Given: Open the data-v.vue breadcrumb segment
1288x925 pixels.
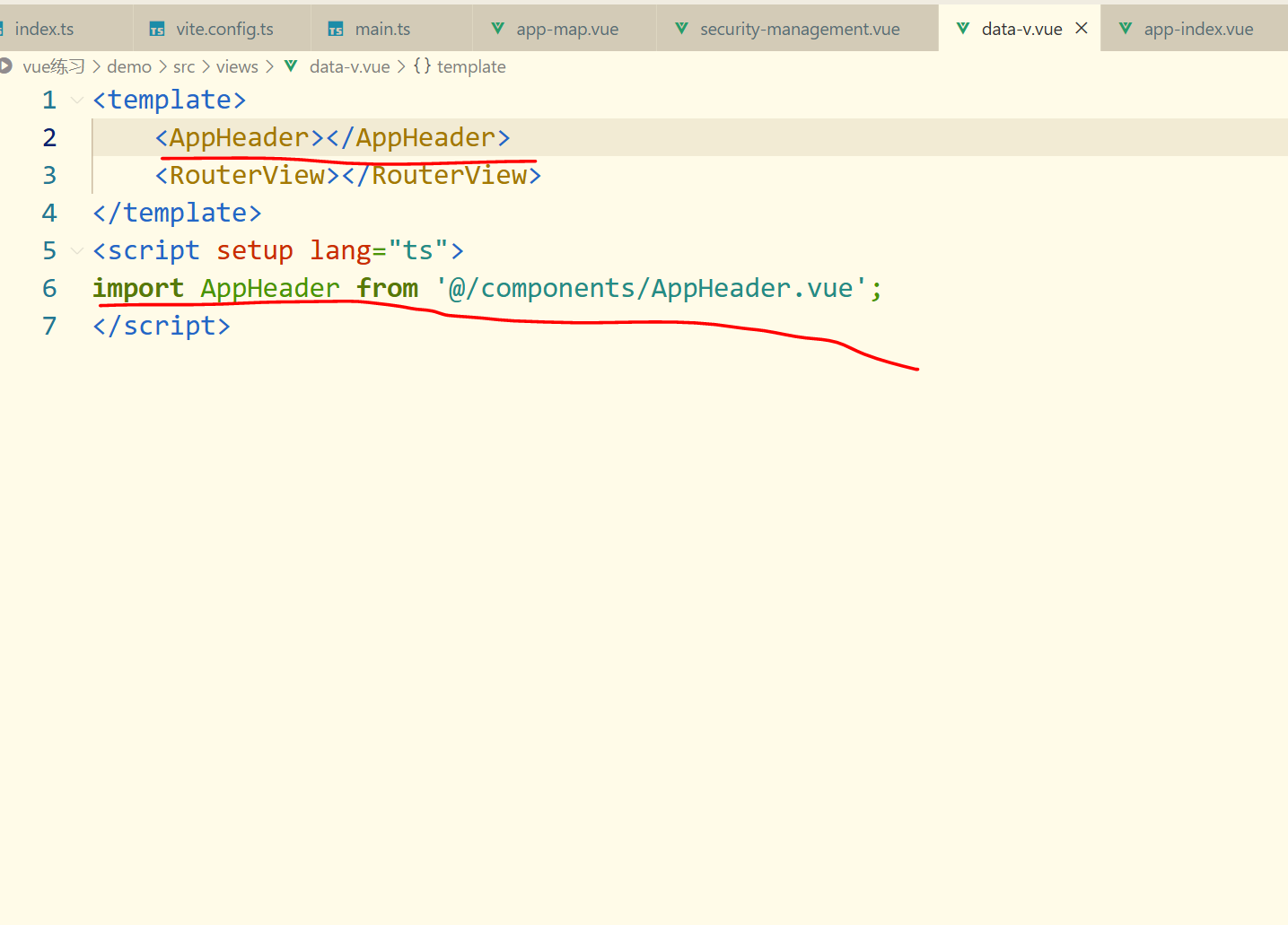Looking at the screenshot, I should pyautogui.click(x=349, y=66).
